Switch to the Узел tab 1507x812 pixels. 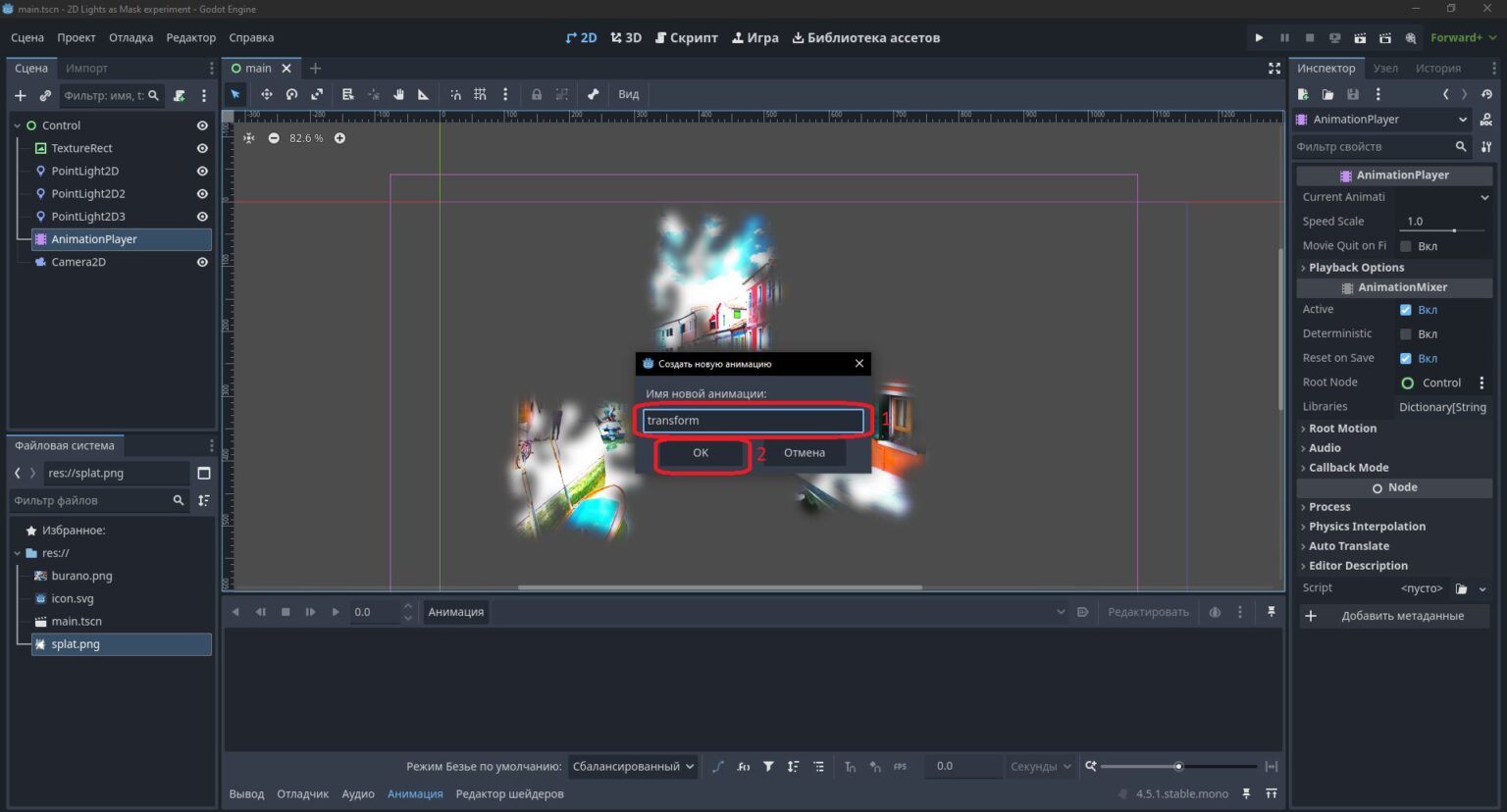[x=1385, y=68]
